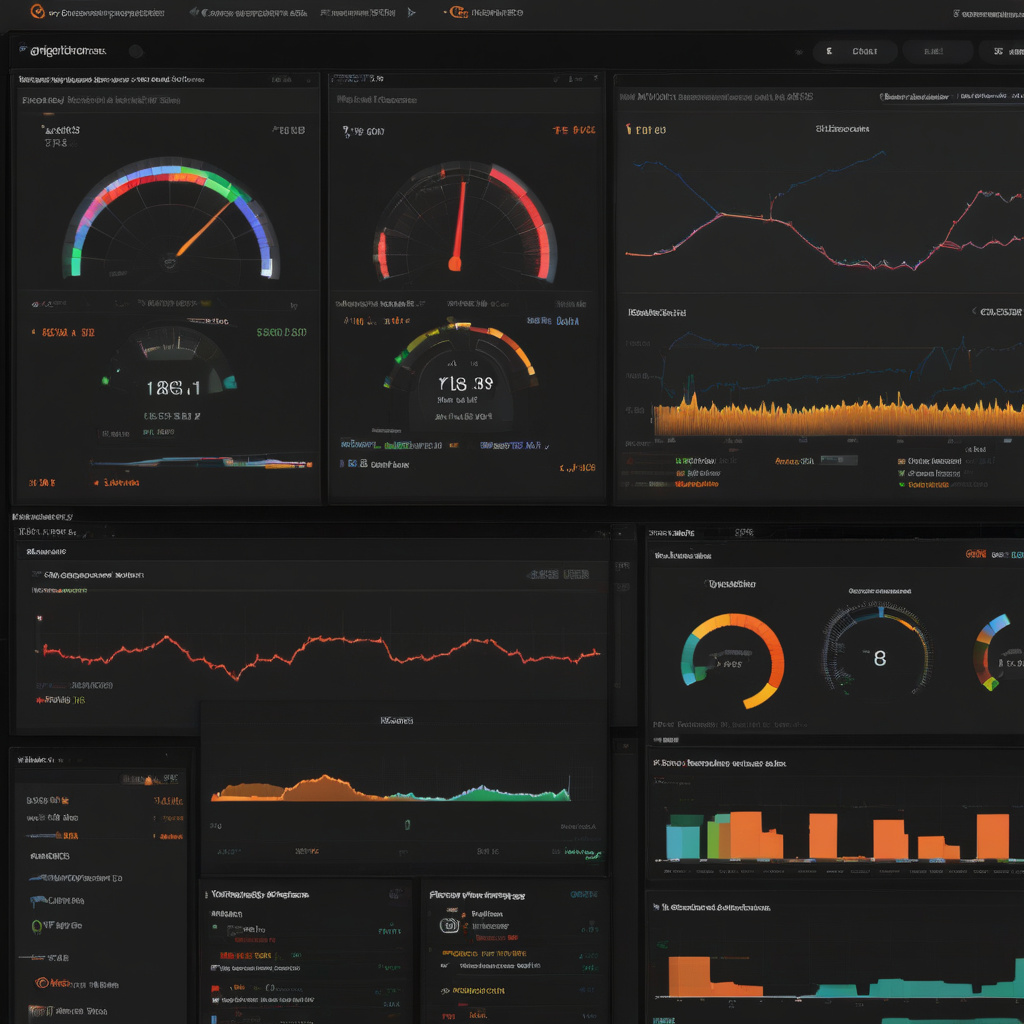Collapse the panel using the left chevron above waveform chart
1024x1024 pixels.
tap(975, 312)
